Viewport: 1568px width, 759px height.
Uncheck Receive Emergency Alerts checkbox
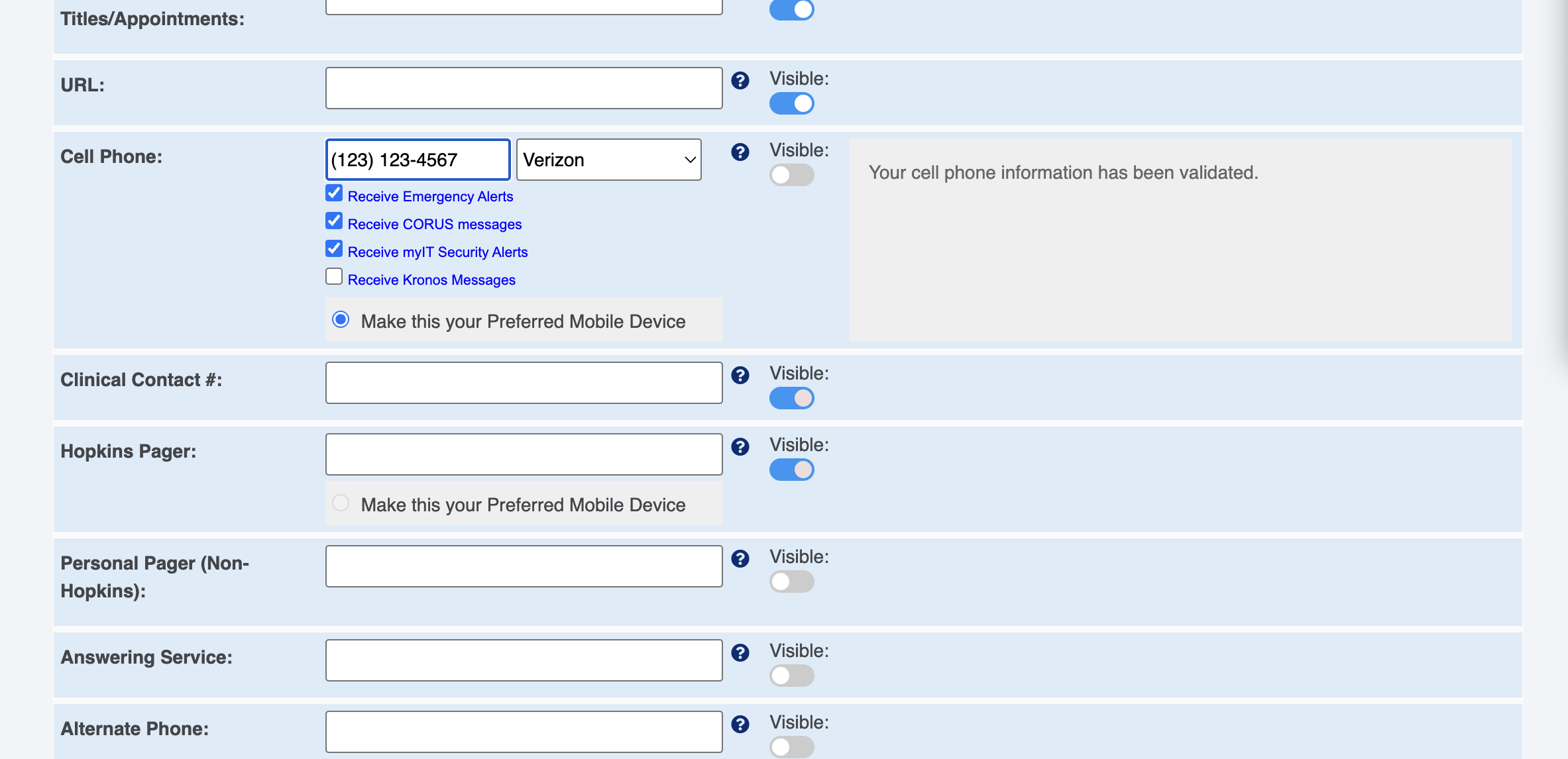334,193
